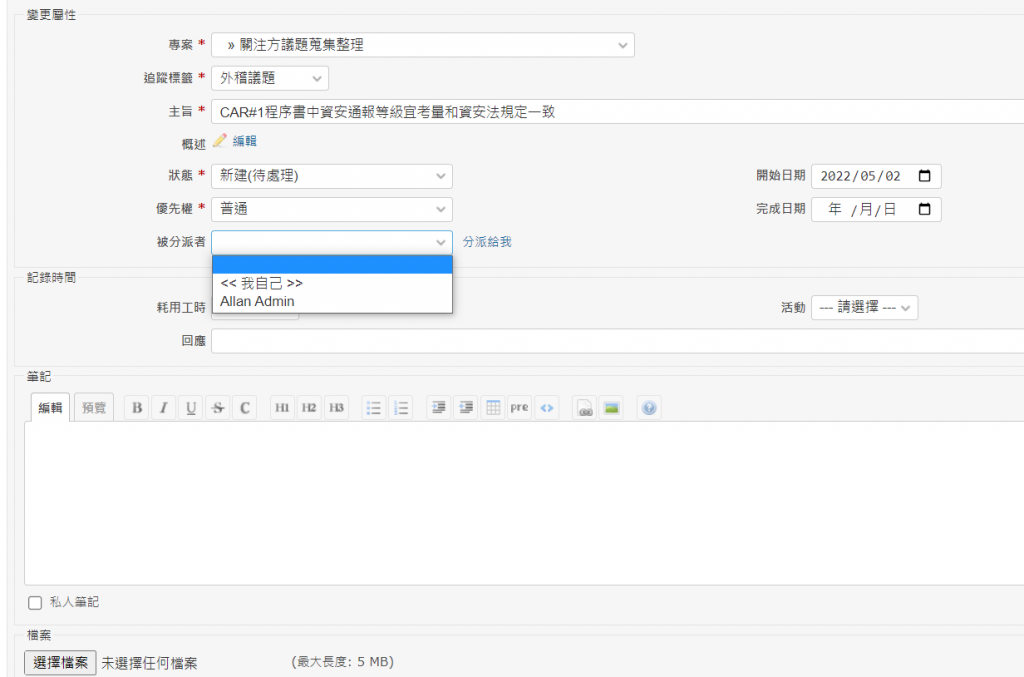1024x677 pixels.
Task: Apply italic formatting in notes toolbar
Action: point(163,407)
